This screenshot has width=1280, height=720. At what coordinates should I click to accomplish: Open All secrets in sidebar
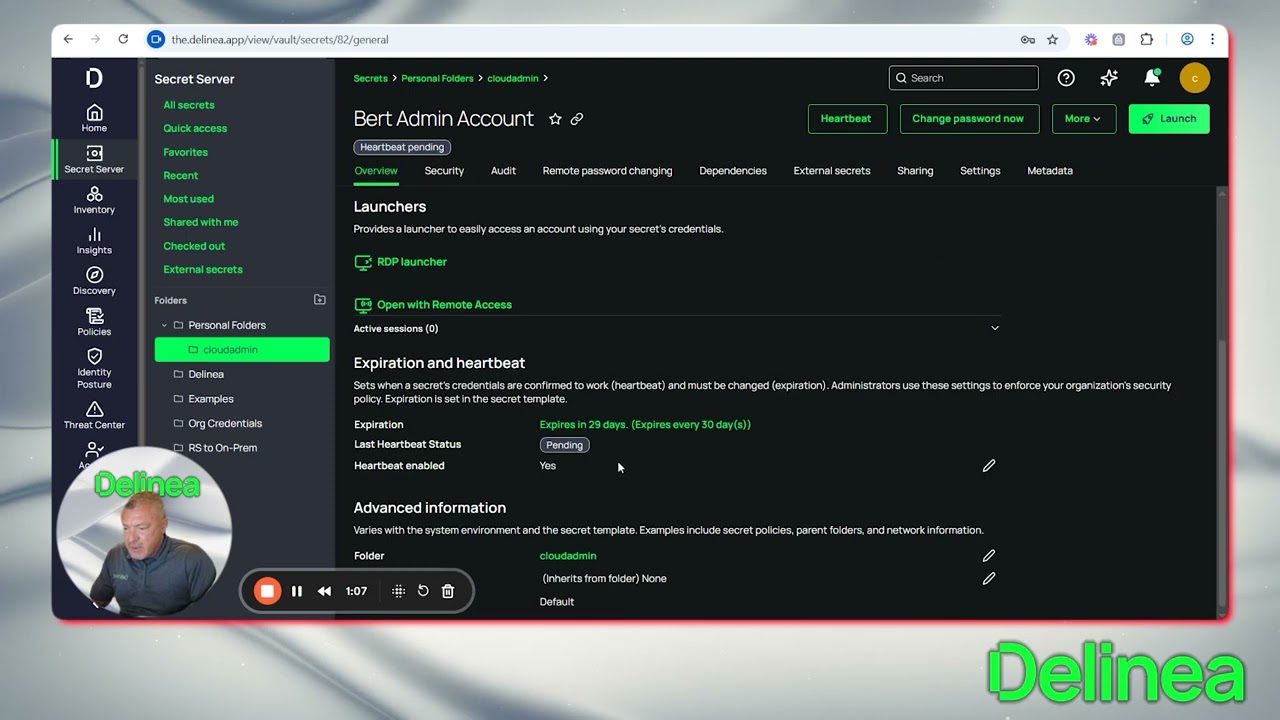(x=189, y=105)
